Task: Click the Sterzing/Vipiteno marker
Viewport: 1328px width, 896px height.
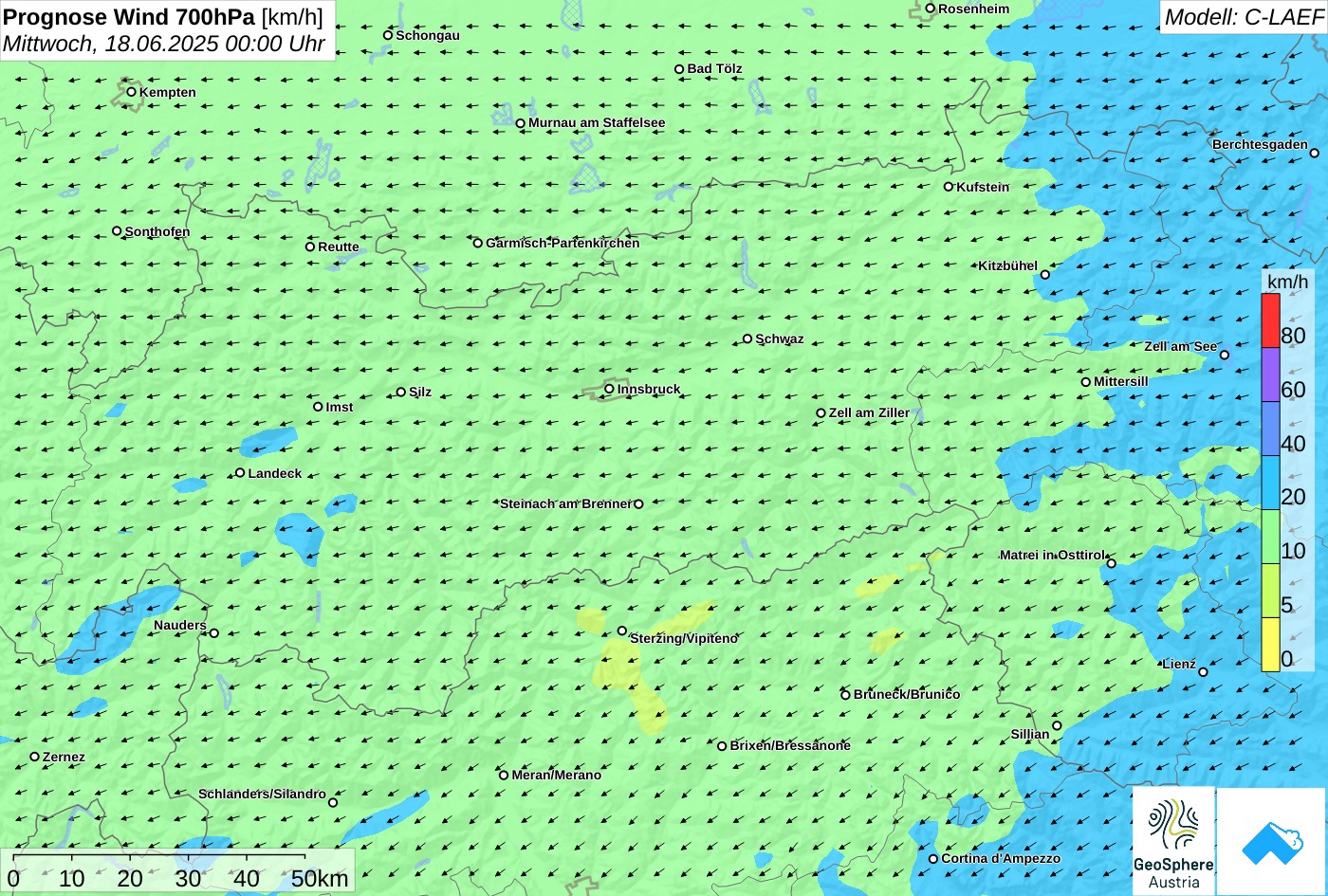Action: [622, 631]
